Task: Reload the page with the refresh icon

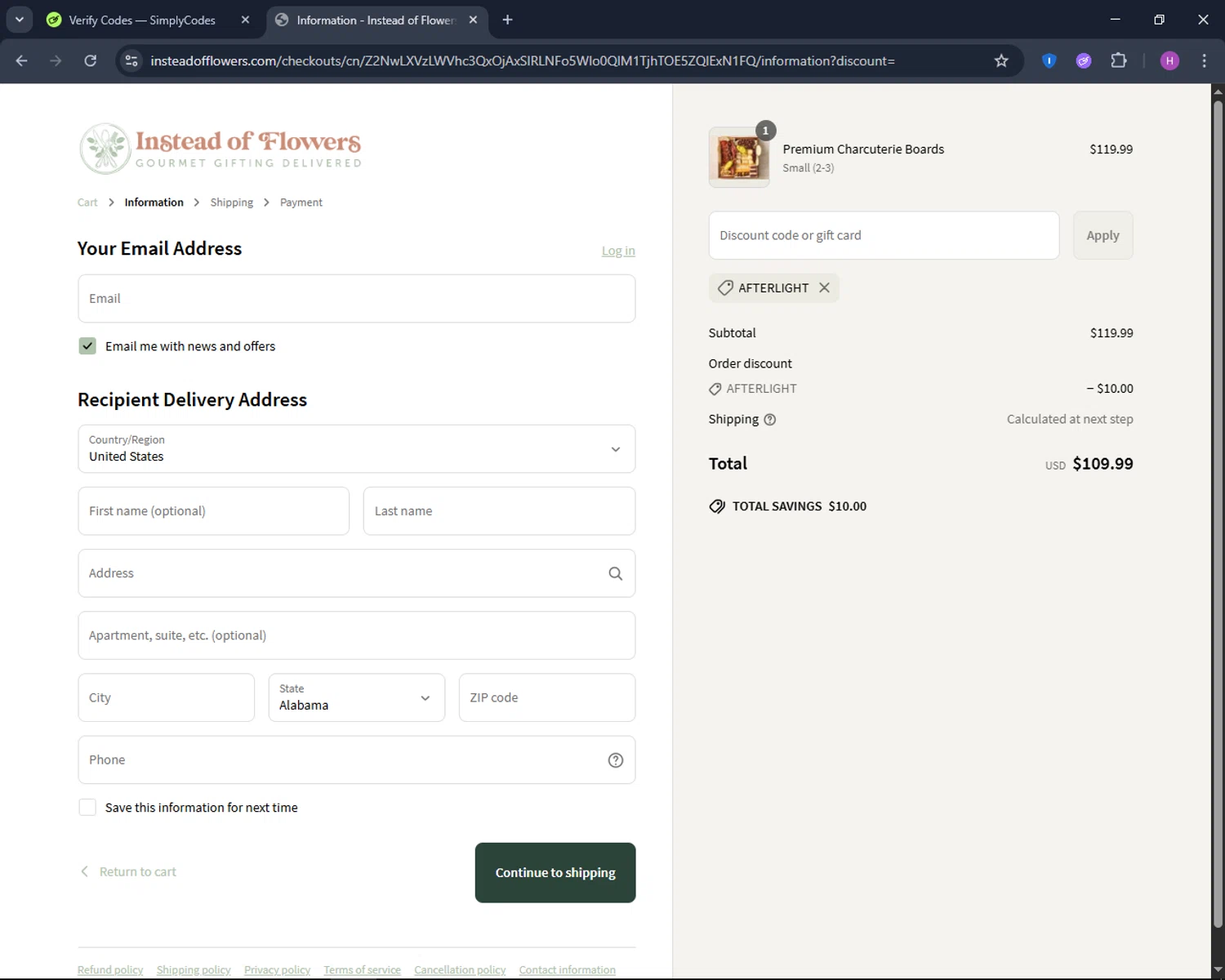Action: 91,60
